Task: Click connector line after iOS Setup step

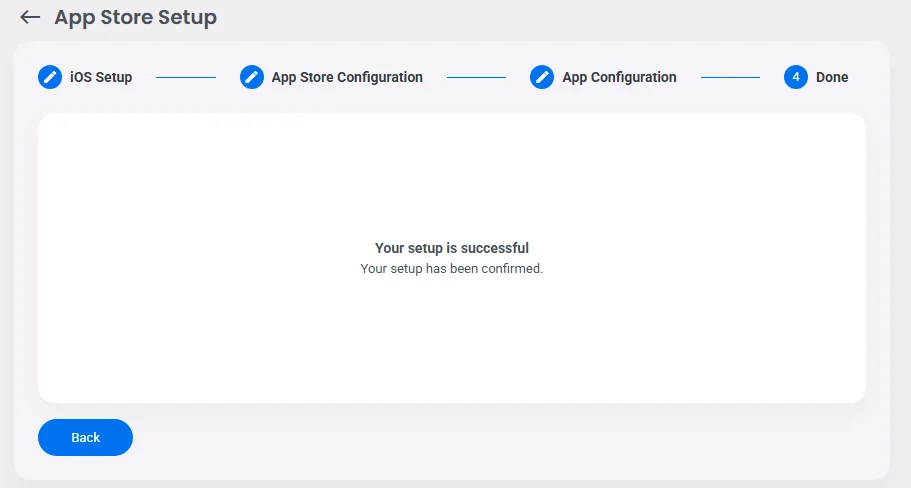Action: 186,77
